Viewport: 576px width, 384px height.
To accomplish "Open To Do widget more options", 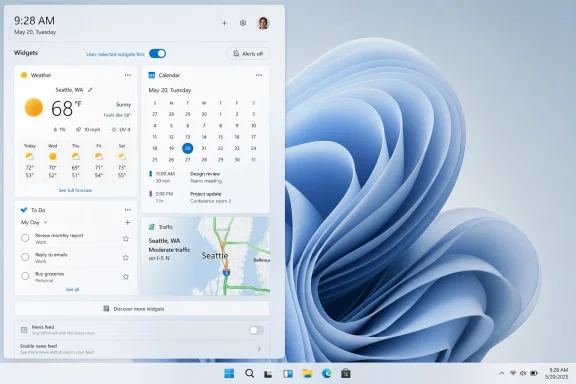I will (127, 210).
